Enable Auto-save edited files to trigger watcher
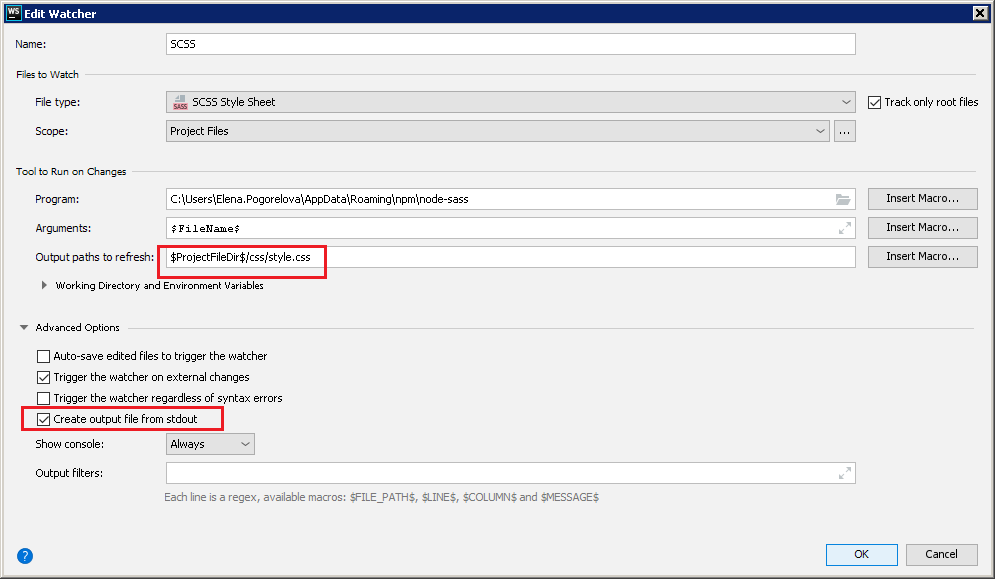This screenshot has height=579, width=995. (43, 356)
